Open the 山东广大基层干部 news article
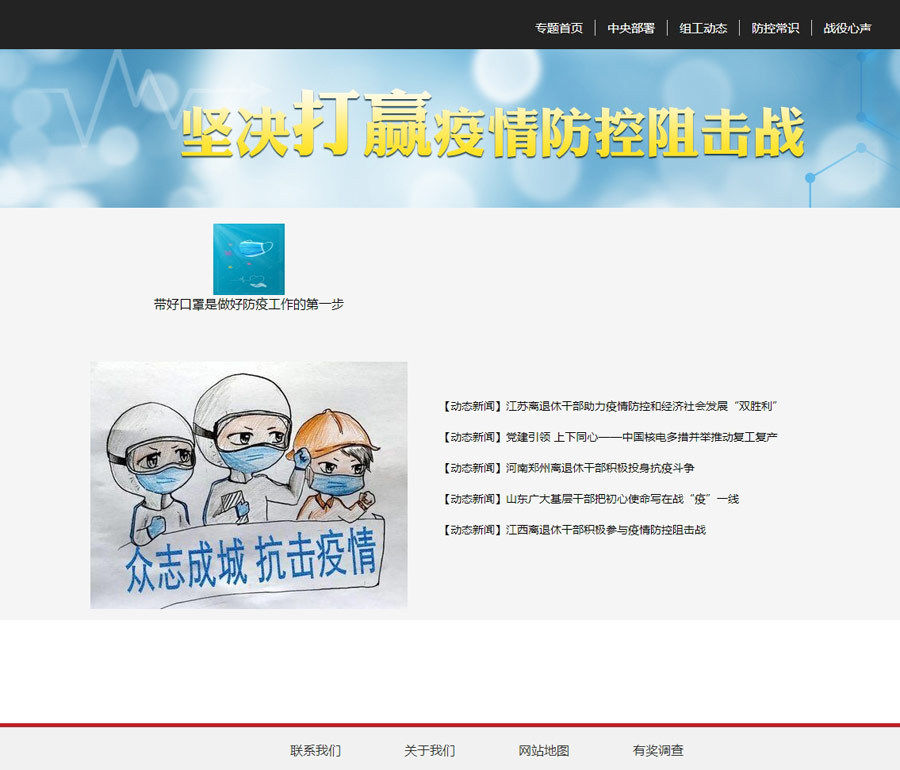The height and width of the screenshot is (770, 900). (622, 499)
